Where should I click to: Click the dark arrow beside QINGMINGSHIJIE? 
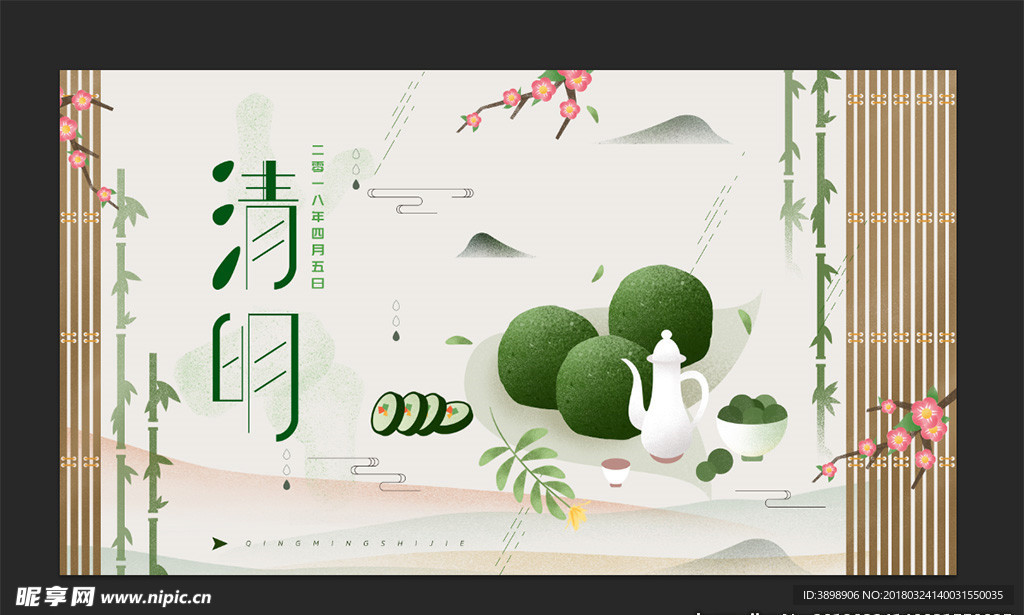pyautogui.click(x=220, y=543)
